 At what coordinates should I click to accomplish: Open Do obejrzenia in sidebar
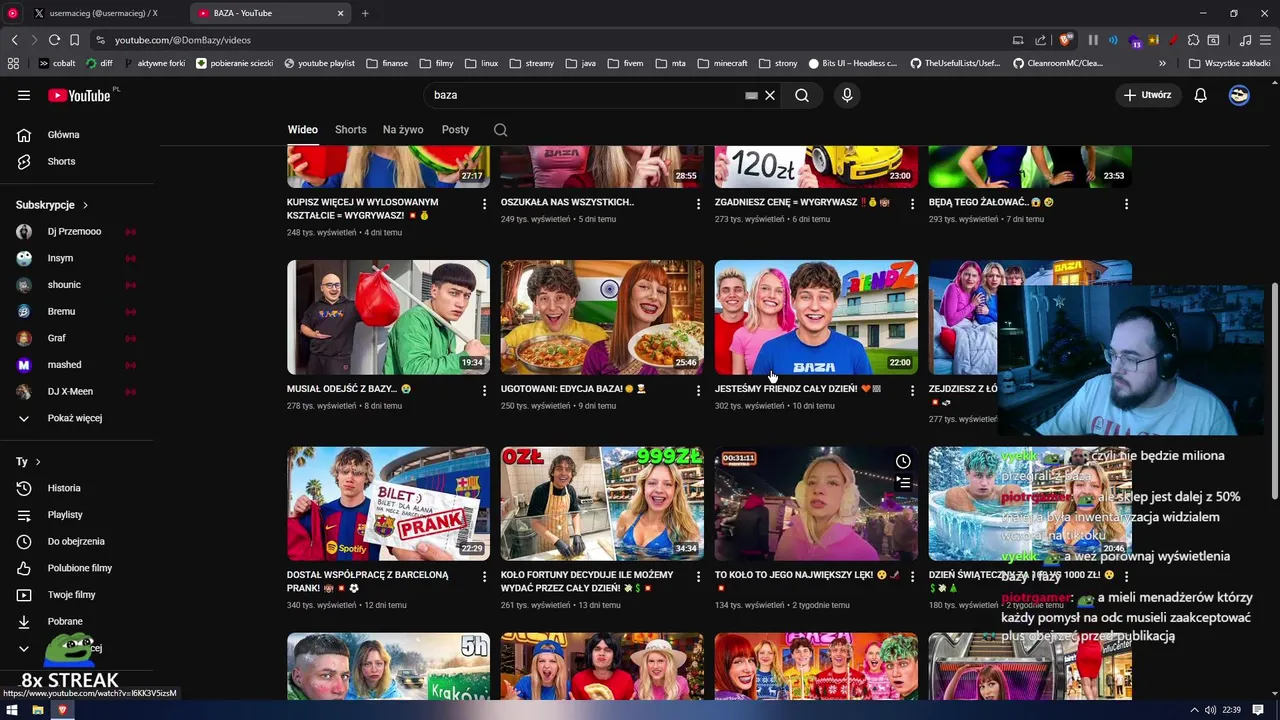click(x=76, y=541)
